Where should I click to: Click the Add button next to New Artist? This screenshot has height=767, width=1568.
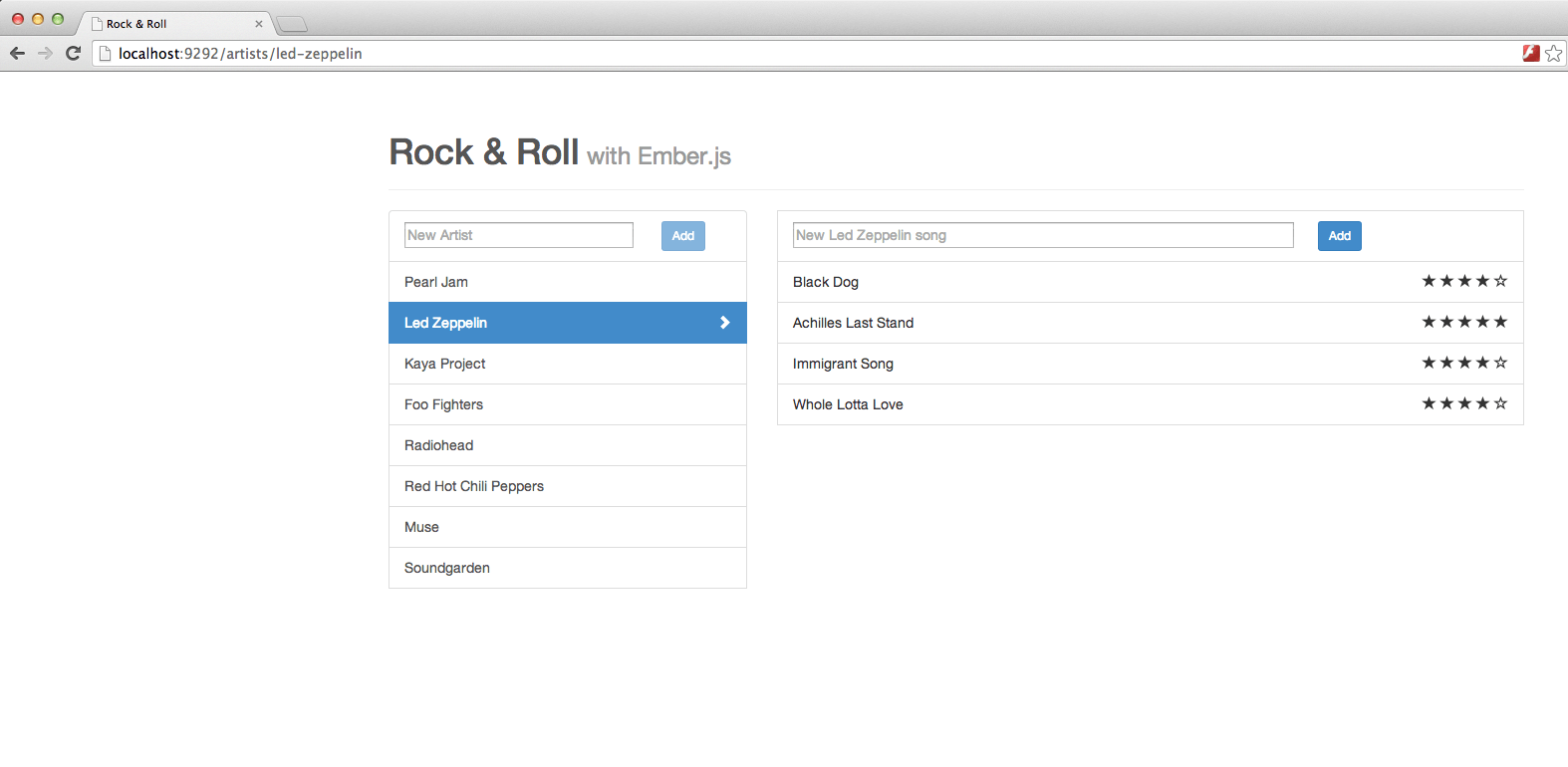click(x=683, y=236)
